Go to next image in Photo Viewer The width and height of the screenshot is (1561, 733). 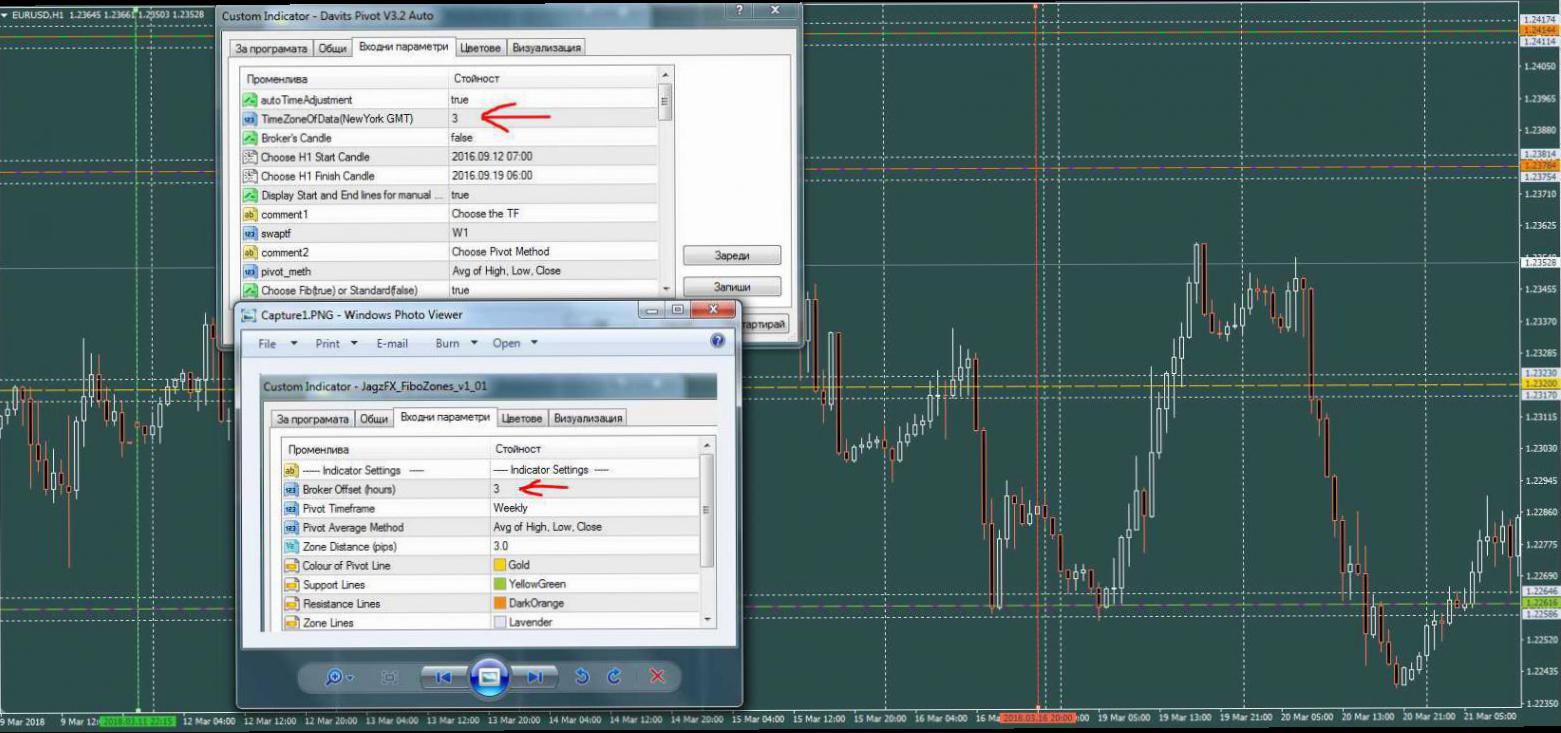point(536,677)
